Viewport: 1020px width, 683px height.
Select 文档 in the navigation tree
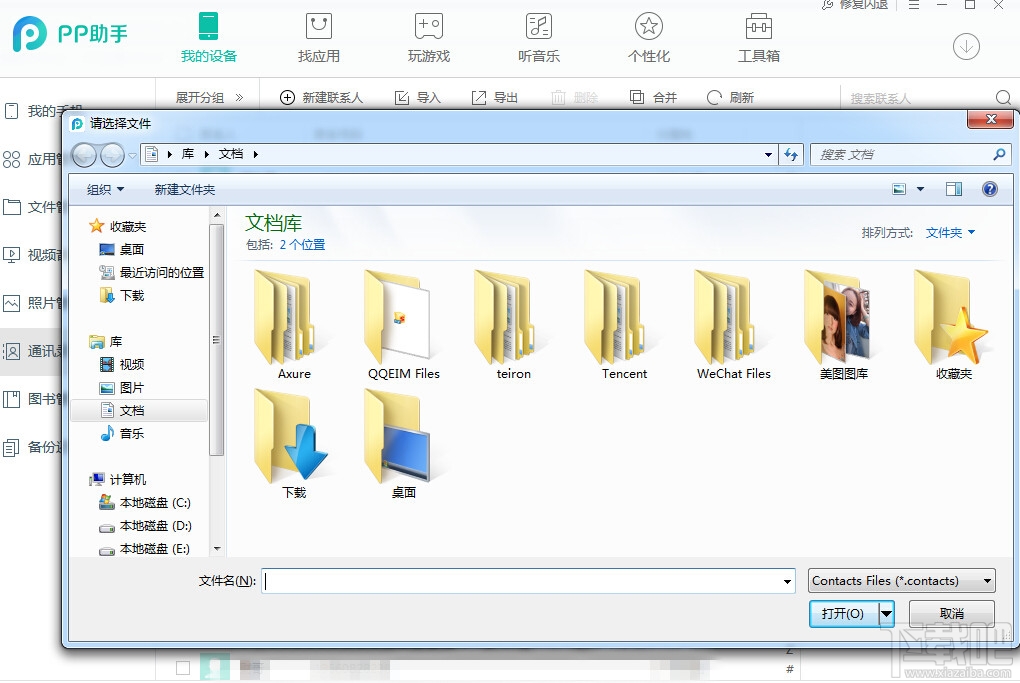(132, 410)
